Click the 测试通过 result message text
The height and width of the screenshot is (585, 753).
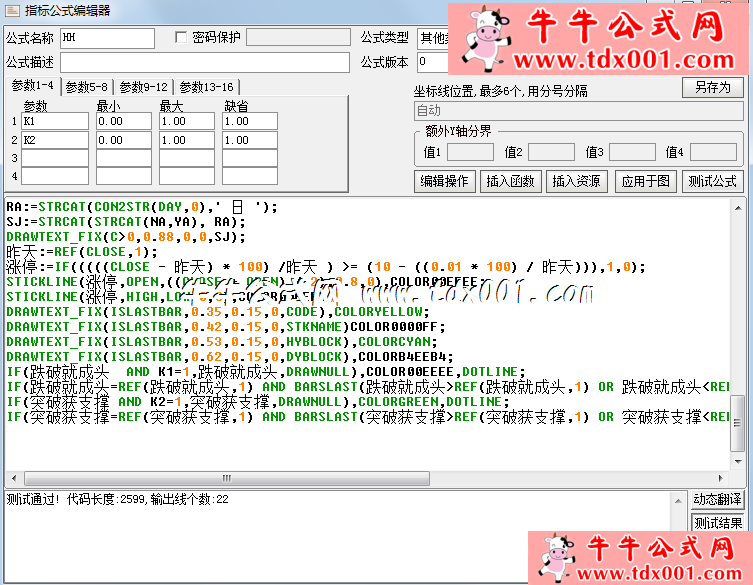[117, 500]
